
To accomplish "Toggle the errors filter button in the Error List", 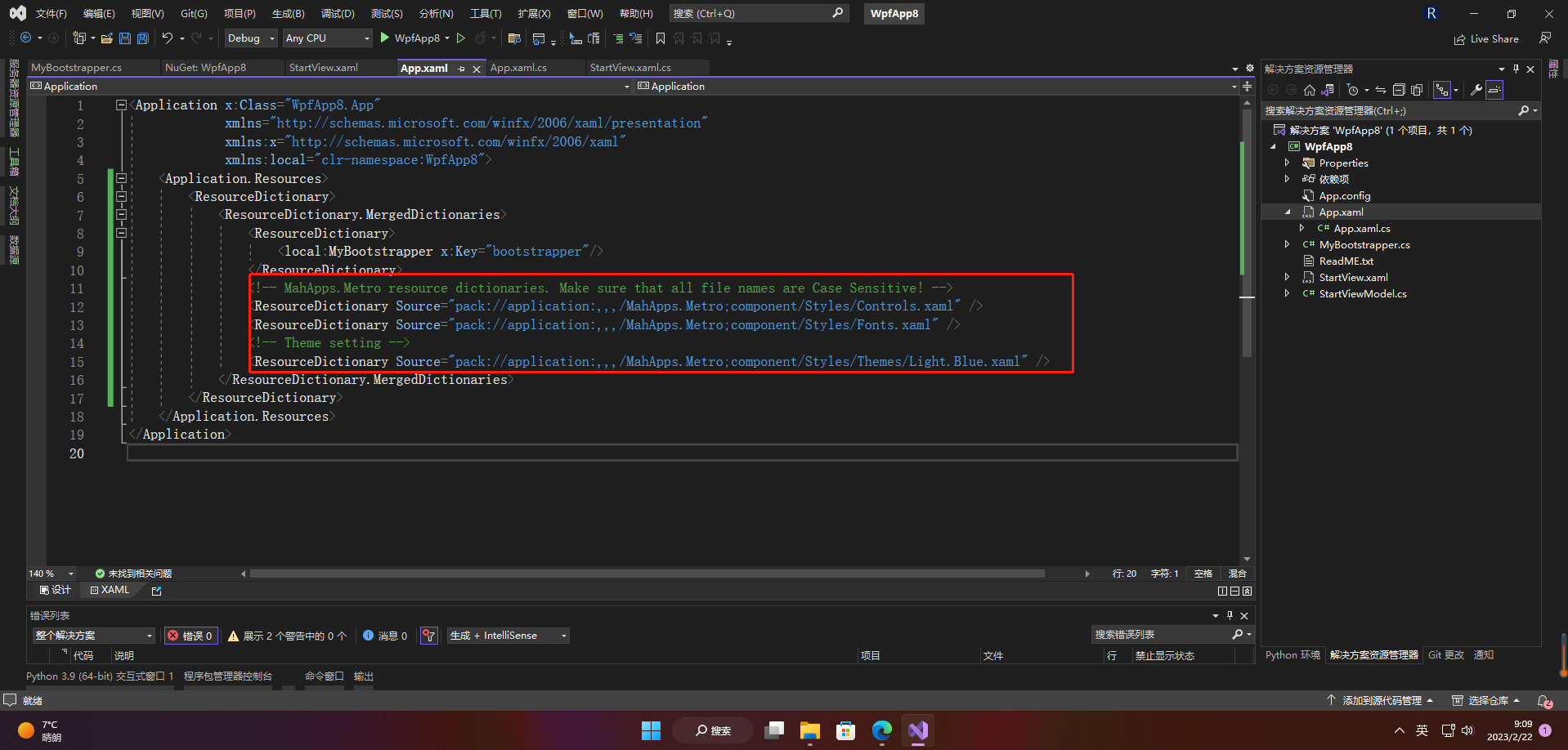I will 190,636.
